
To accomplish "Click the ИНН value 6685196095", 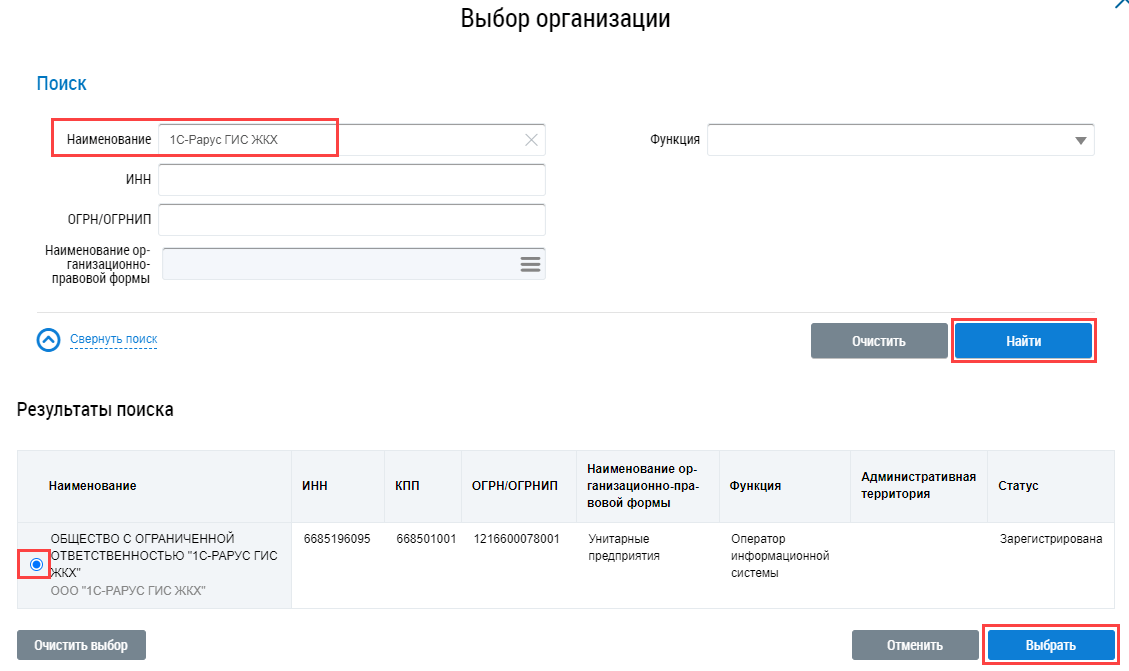I will point(336,539).
